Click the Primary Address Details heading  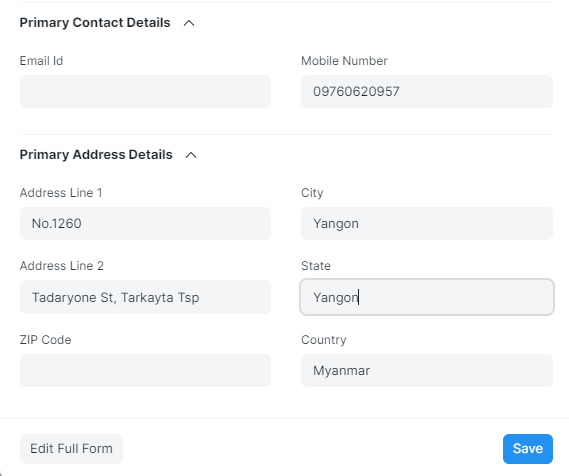pyautogui.click(x=96, y=155)
